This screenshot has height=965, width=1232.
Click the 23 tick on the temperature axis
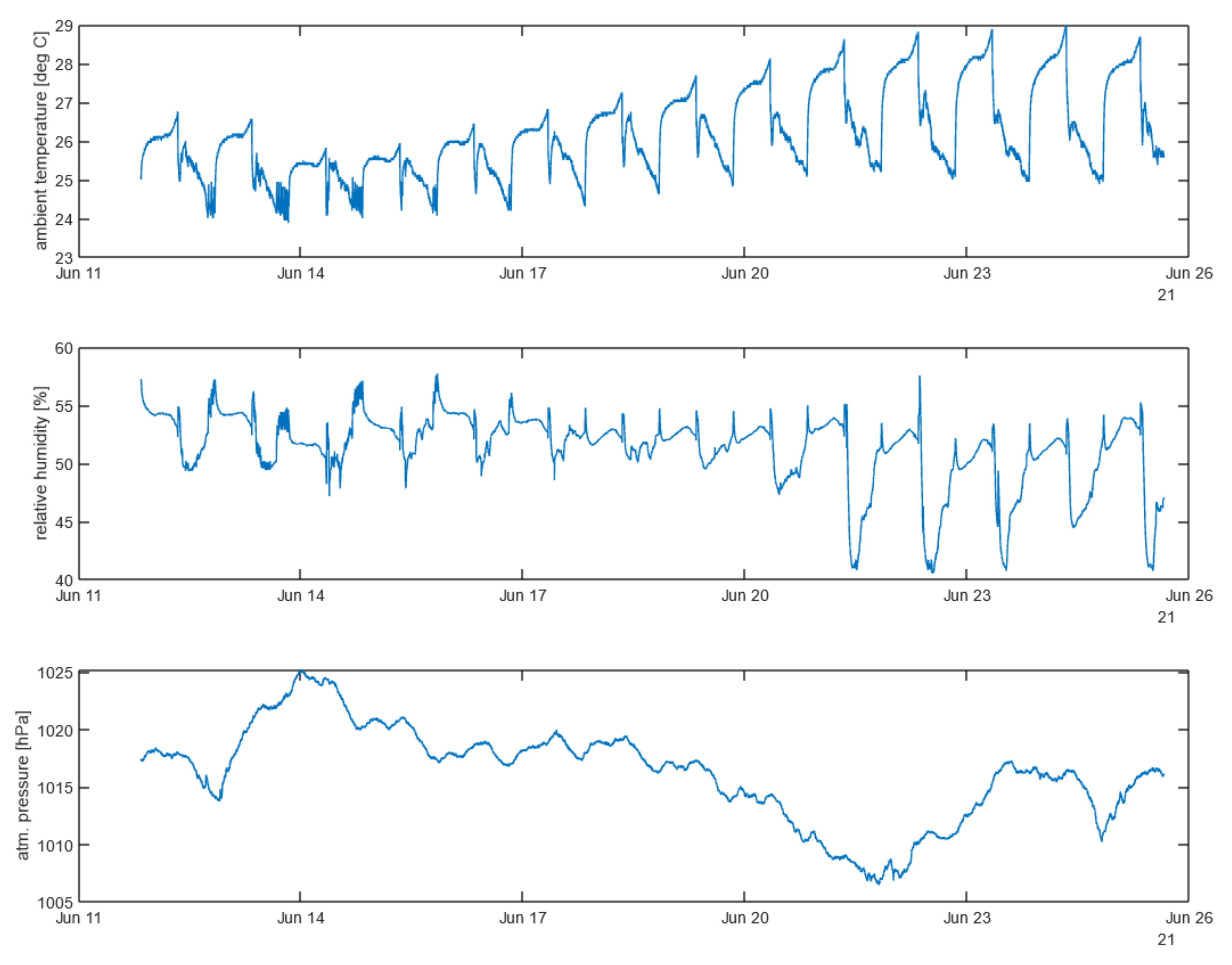pyautogui.click(x=63, y=258)
